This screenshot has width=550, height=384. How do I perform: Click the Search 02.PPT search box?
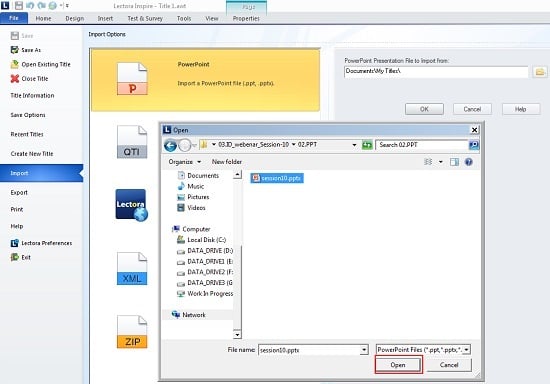tap(422, 145)
